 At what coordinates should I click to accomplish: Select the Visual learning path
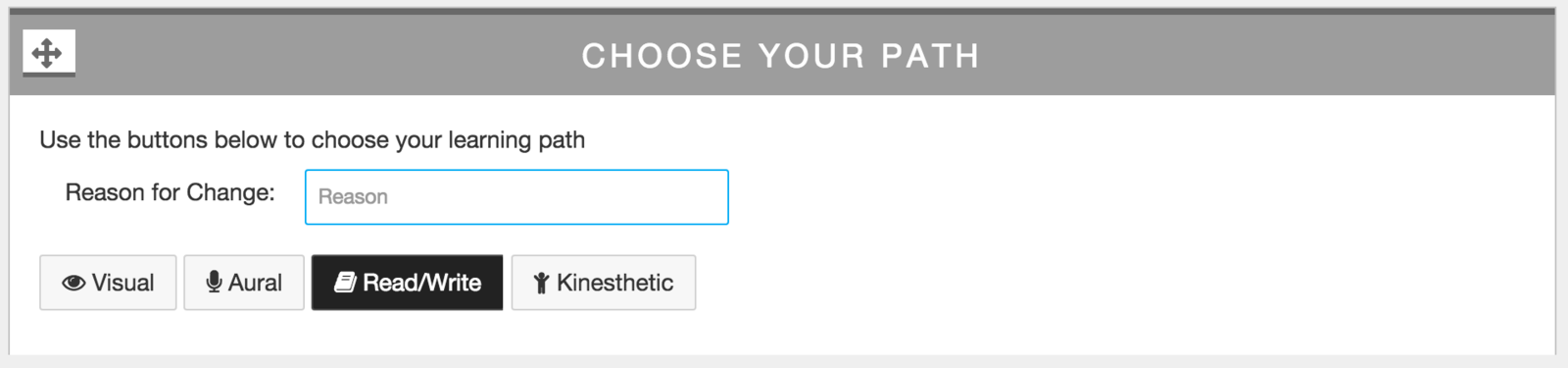click(x=108, y=283)
